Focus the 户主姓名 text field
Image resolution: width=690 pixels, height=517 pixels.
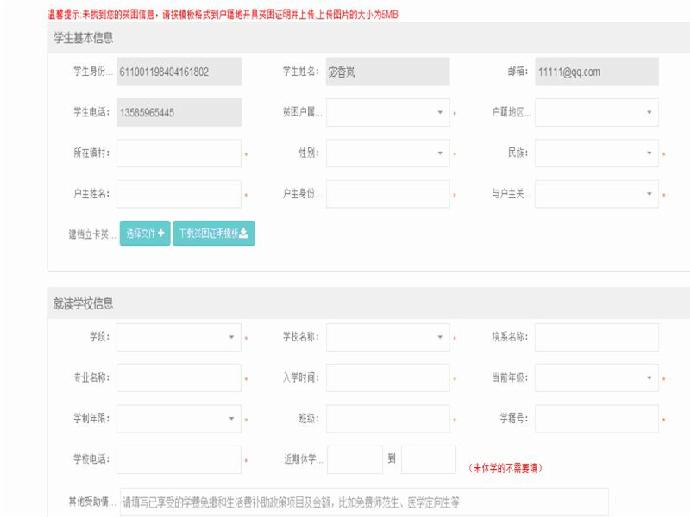click(x=178, y=194)
